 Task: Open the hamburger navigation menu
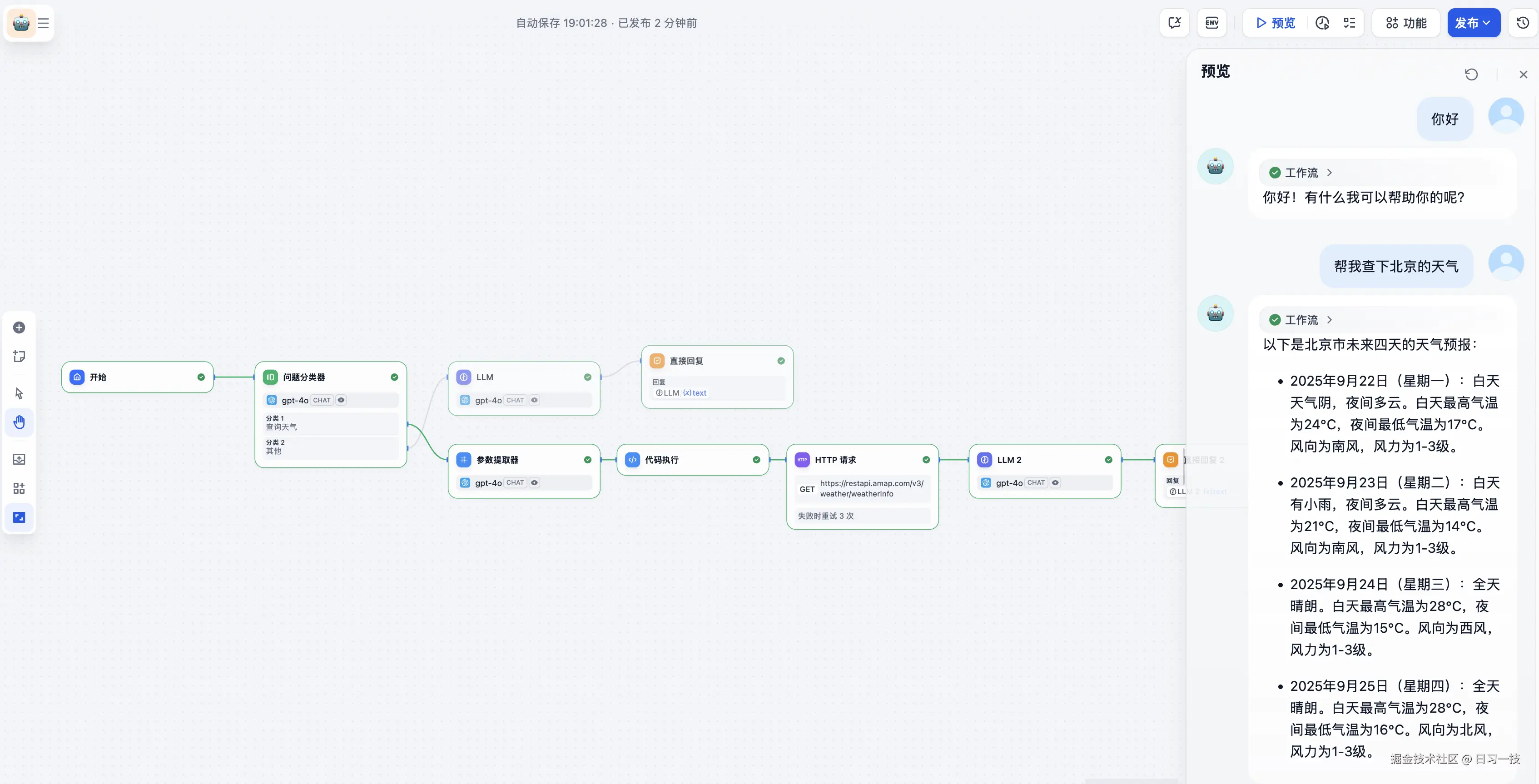point(43,23)
